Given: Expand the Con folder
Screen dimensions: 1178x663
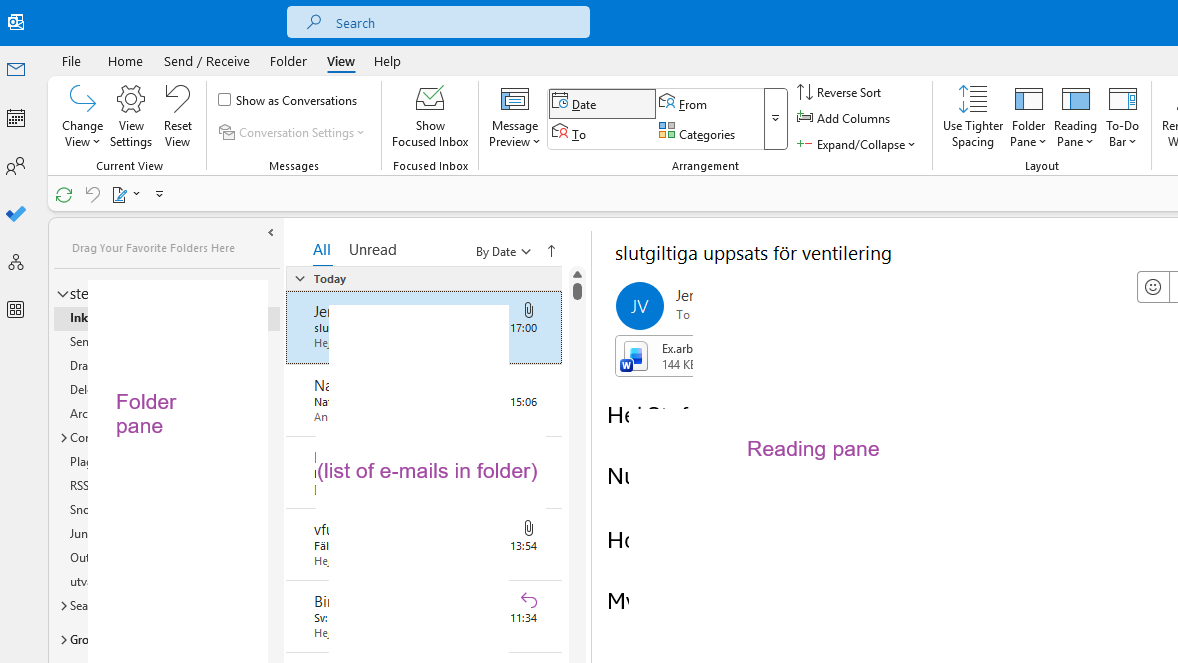Looking at the screenshot, I should (64, 437).
